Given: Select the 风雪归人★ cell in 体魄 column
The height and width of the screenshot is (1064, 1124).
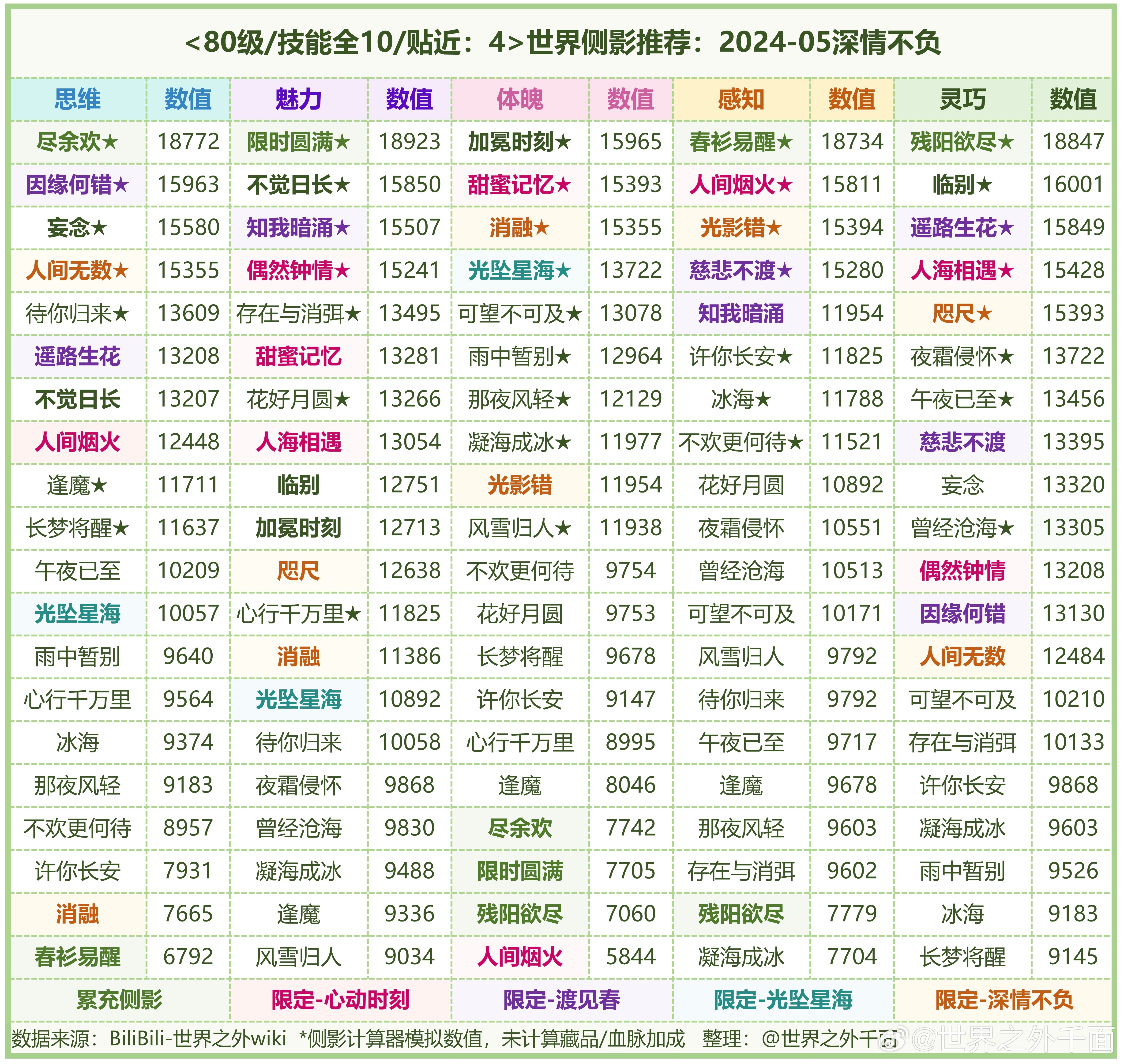Looking at the screenshot, I should click(520, 529).
